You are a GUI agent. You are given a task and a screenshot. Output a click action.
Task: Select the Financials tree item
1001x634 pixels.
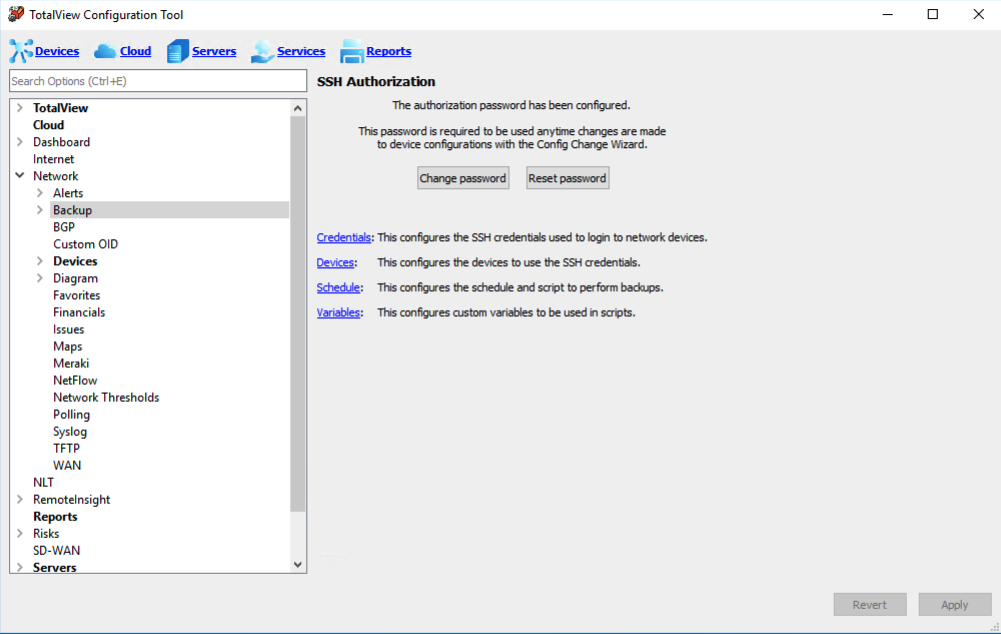pyautogui.click(x=79, y=312)
